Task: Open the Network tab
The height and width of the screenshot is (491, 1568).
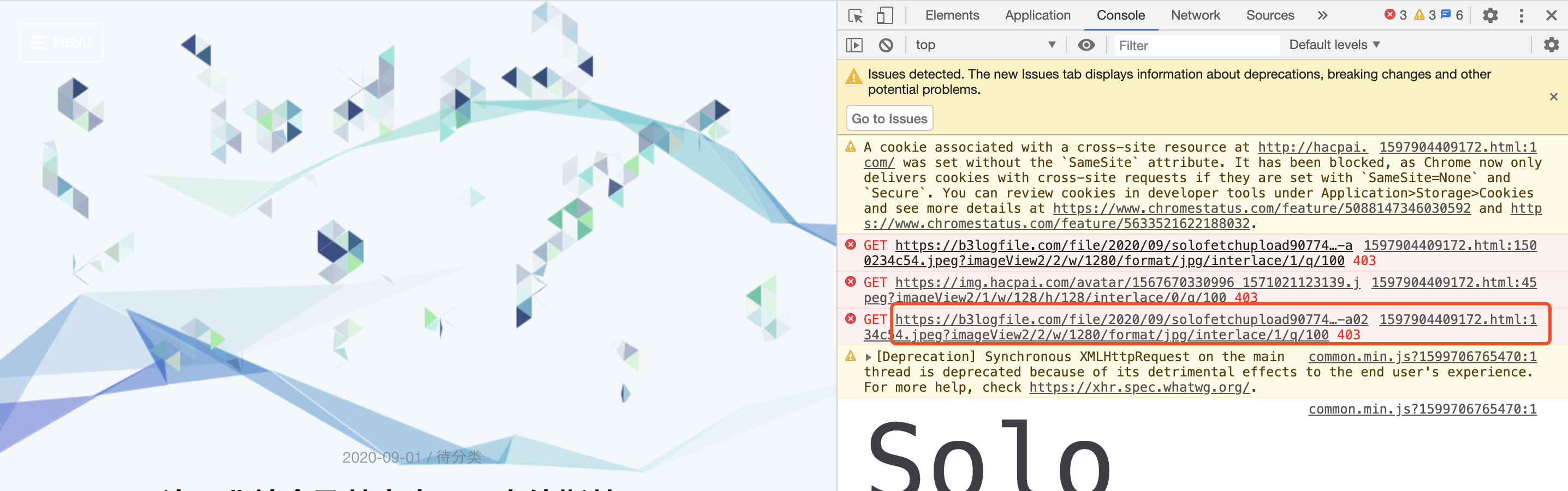Action: [1196, 15]
